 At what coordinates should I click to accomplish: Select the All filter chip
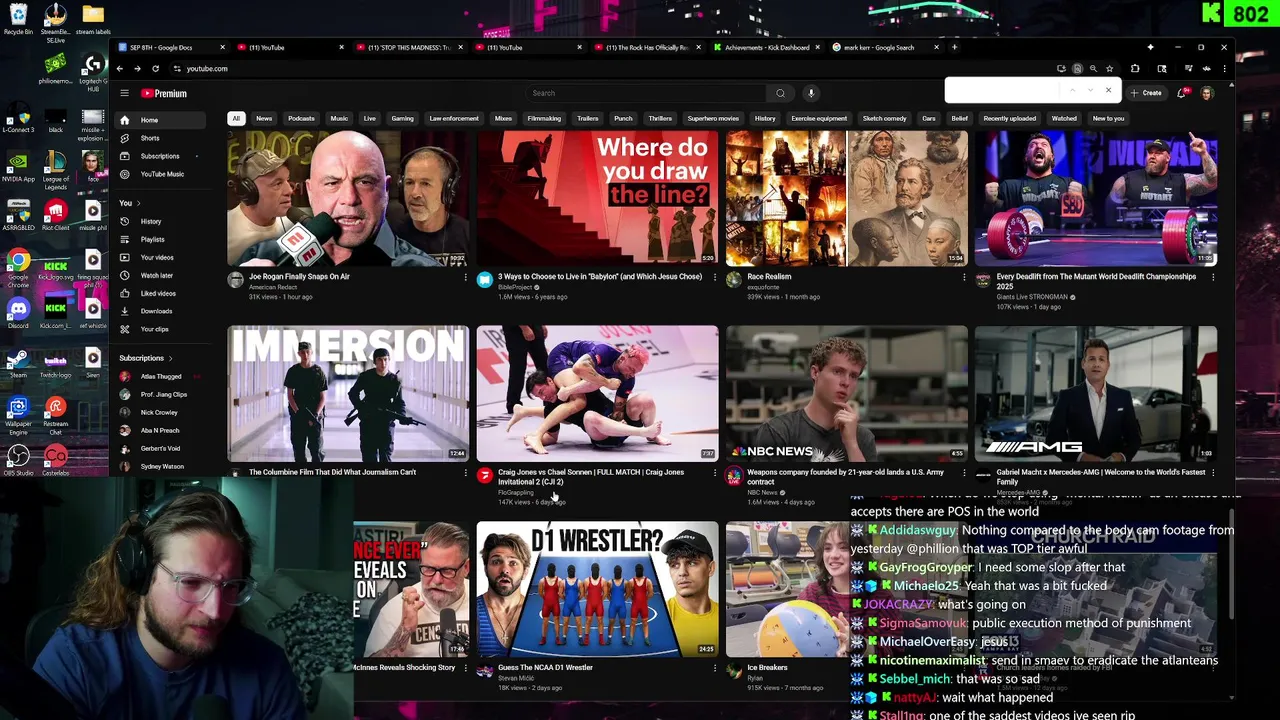click(x=236, y=118)
